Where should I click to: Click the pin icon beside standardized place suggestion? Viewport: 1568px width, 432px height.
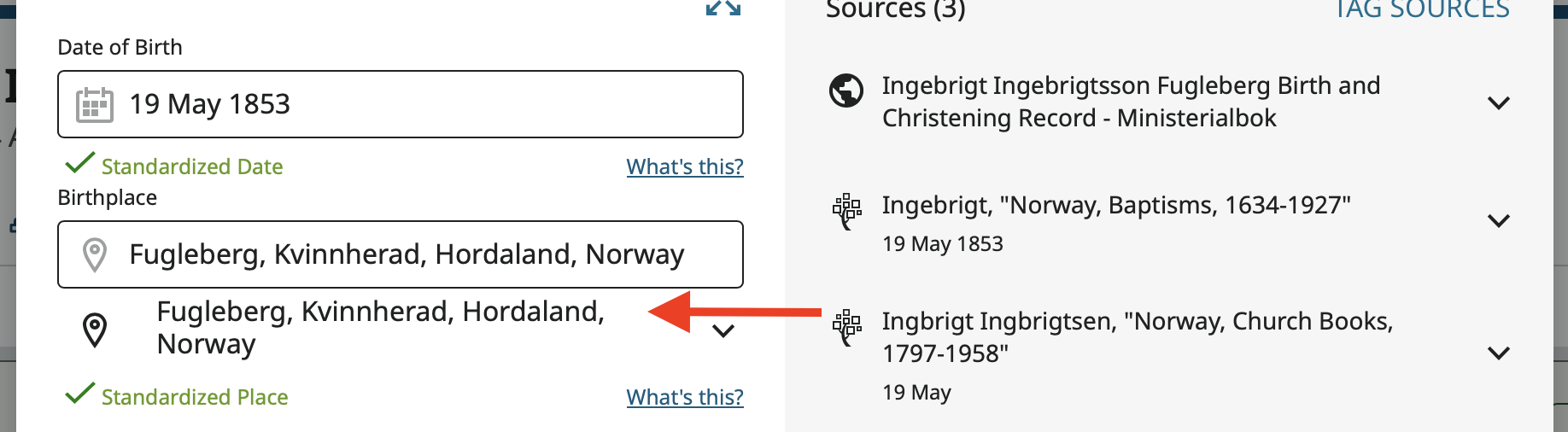point(95,330)
